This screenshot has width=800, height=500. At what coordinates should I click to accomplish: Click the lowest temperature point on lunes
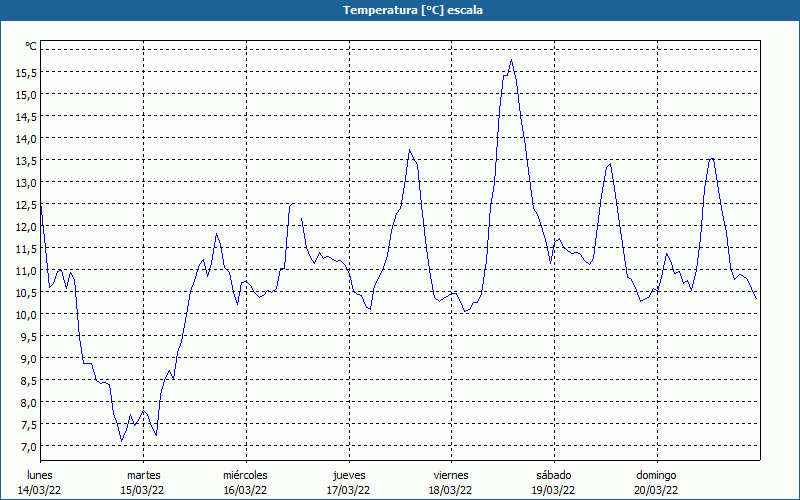[121, 440]
